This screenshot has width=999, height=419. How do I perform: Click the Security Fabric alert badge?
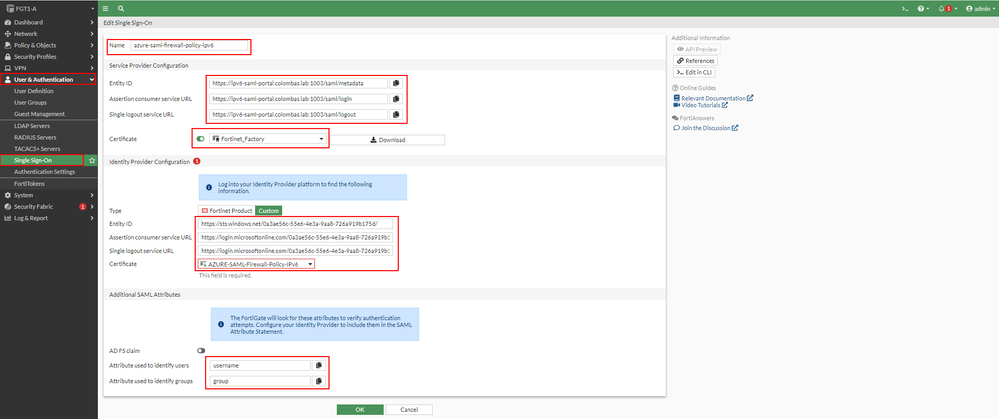(82, 206)
